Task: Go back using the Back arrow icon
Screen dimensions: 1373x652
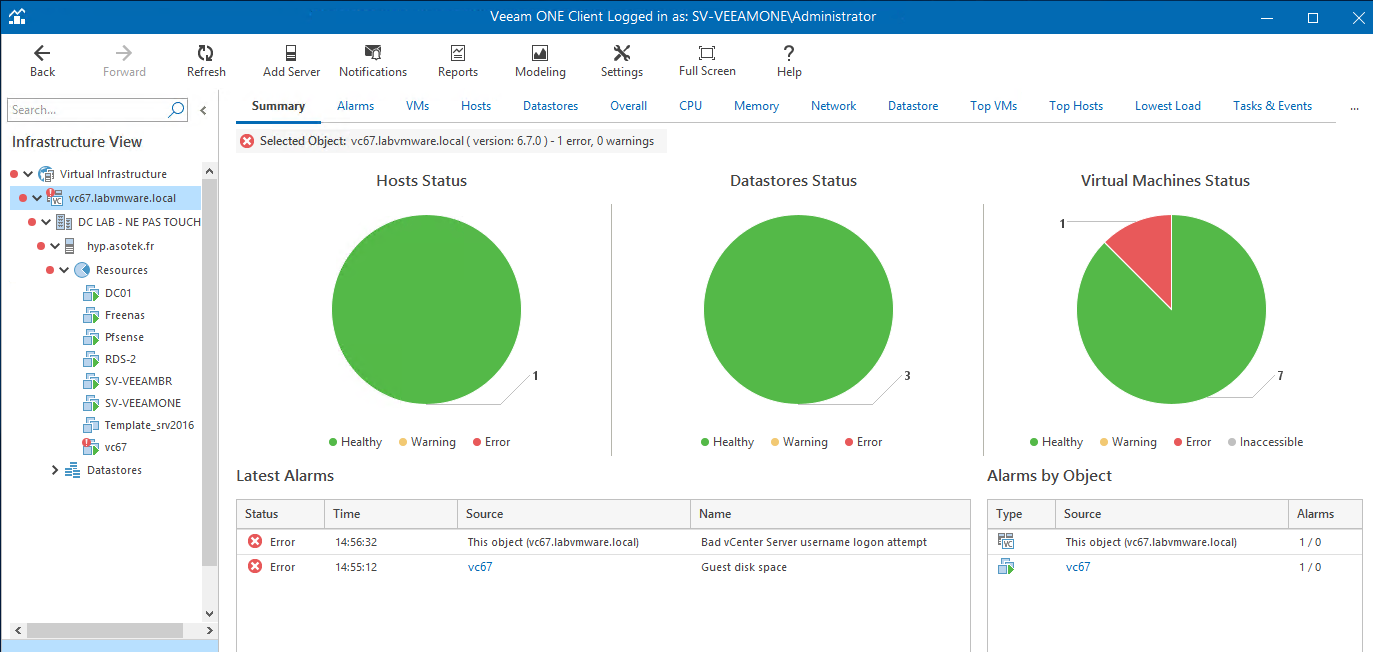Action: 42,53
